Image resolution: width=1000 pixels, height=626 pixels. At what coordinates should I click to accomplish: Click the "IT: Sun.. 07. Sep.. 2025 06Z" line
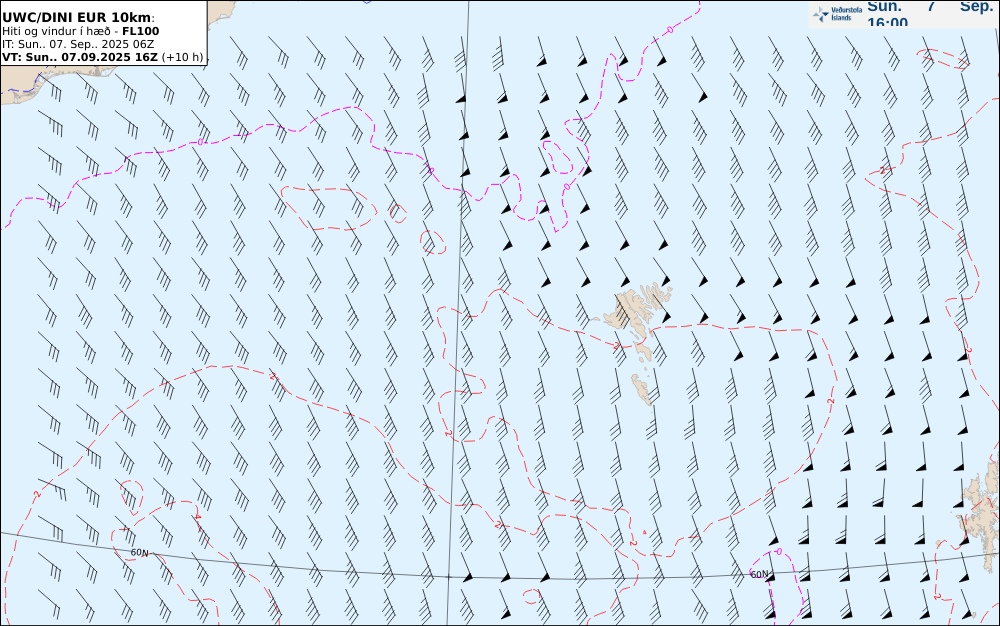tap(78, 44)
